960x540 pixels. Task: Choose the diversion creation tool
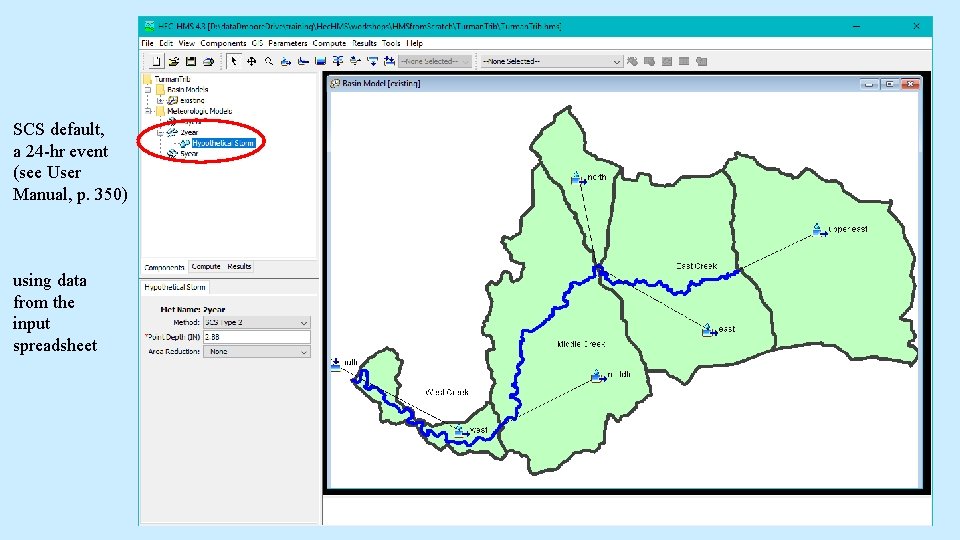click(x=354, y=61)
